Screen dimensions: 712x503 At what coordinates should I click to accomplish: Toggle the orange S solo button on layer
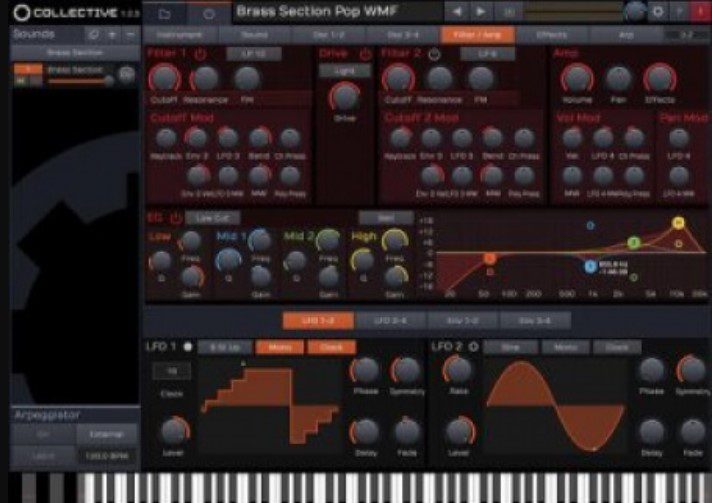pyautogui.click(x=28, y=69)
